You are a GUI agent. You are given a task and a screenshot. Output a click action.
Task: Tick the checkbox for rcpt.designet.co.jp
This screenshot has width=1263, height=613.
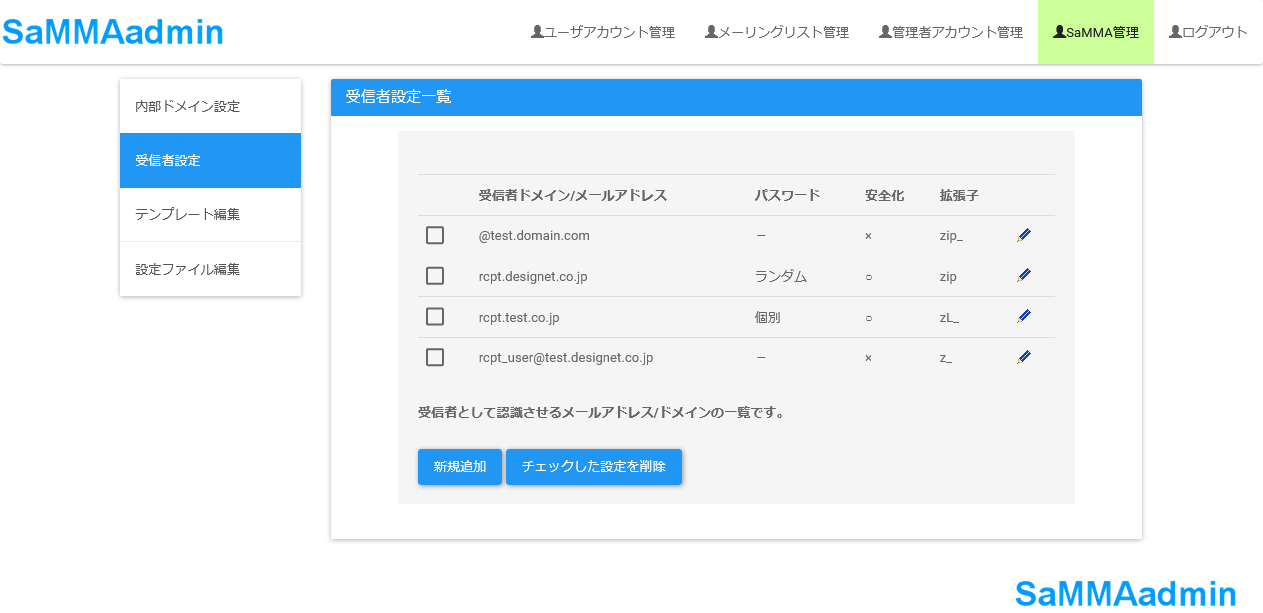[435, 276]
